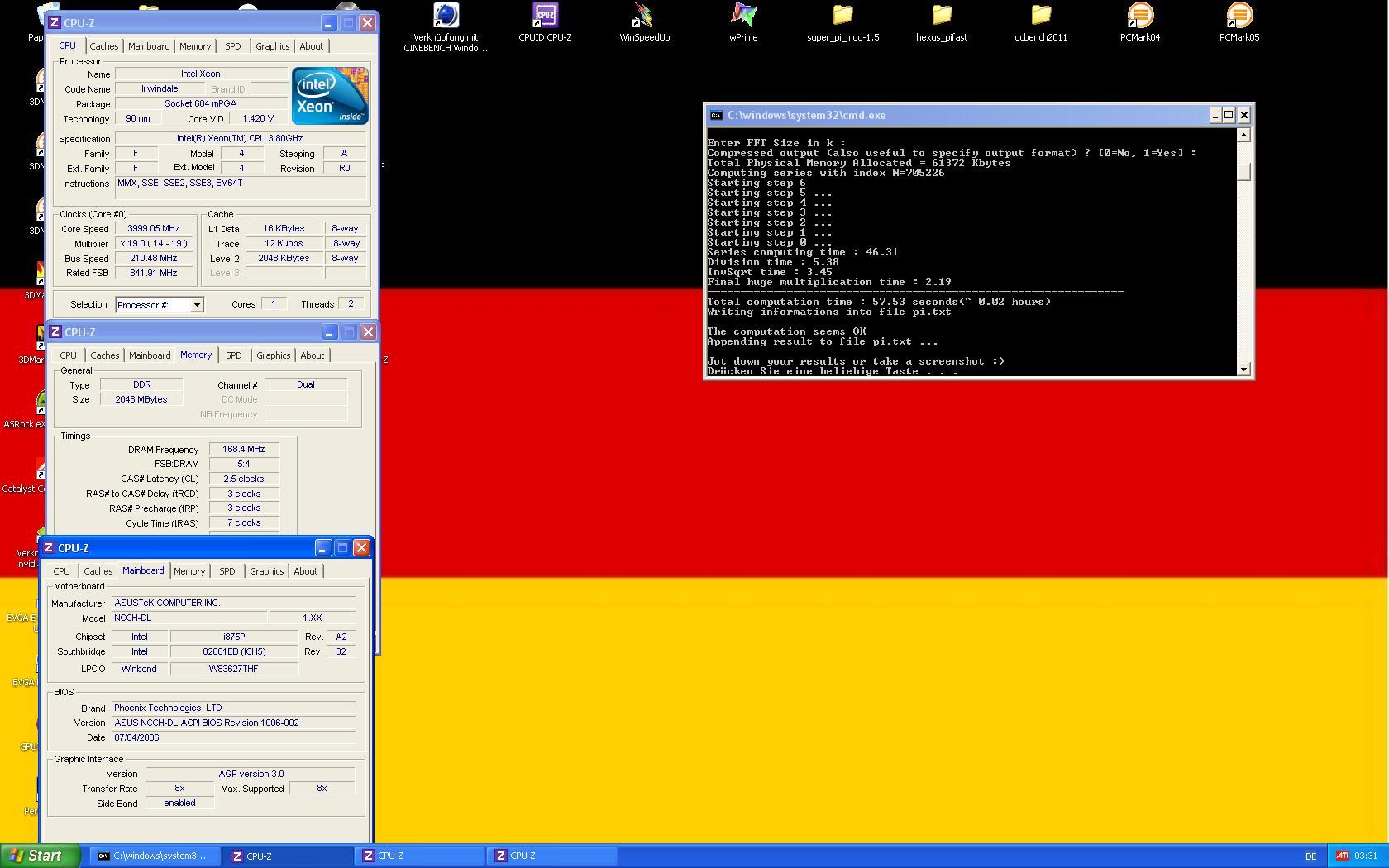Switch to Caches tab in top CPU-Z window
Viewport: 1389px width, 868px height.
click(x=104, y=46)
